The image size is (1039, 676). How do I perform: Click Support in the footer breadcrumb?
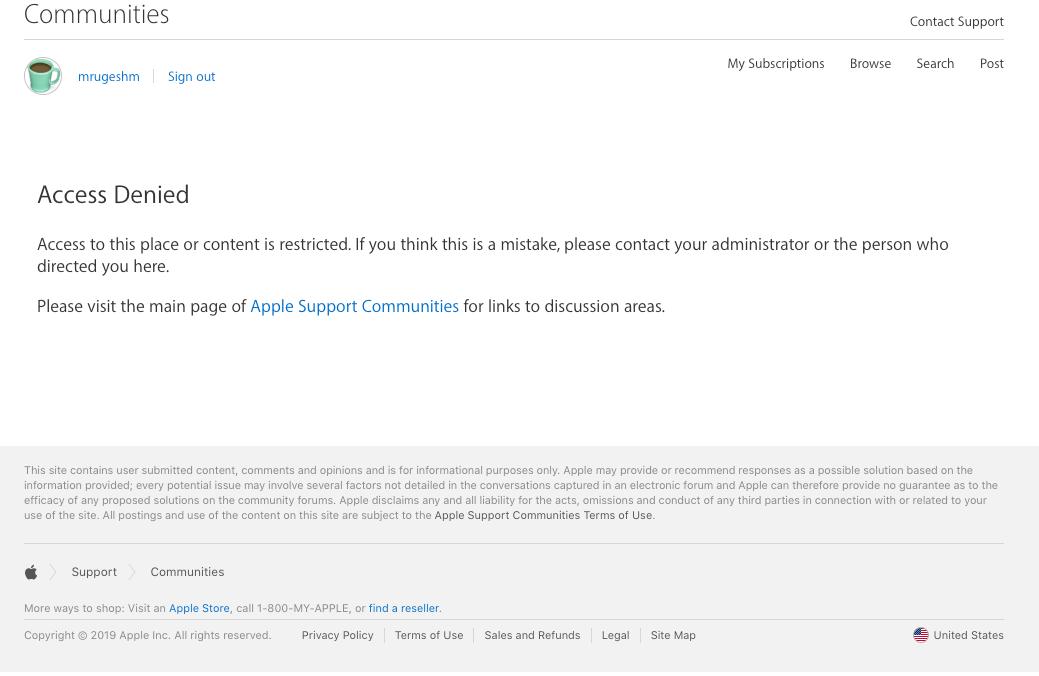94,572
